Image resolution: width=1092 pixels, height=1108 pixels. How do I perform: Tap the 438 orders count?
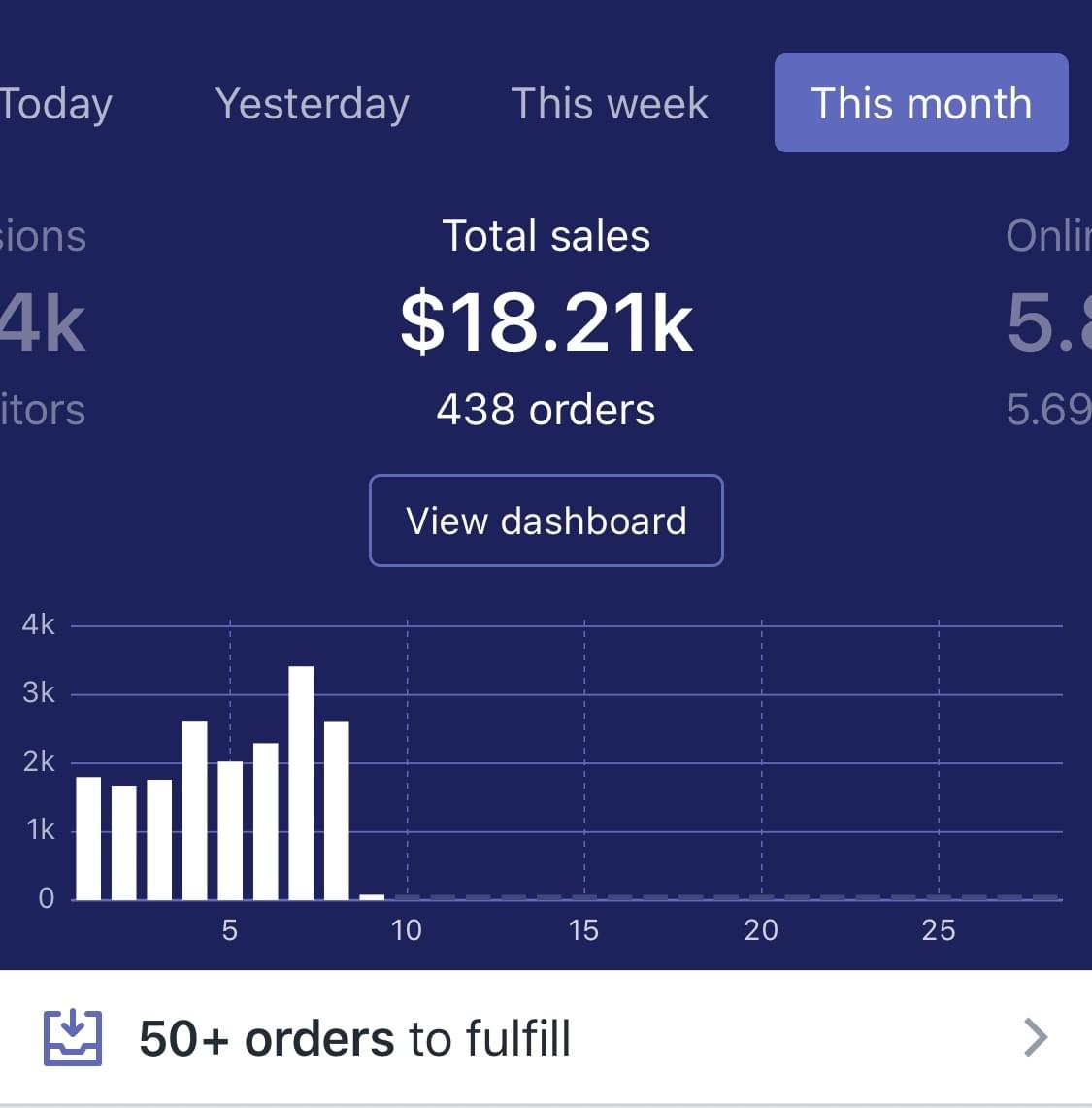tap(546, 410)
